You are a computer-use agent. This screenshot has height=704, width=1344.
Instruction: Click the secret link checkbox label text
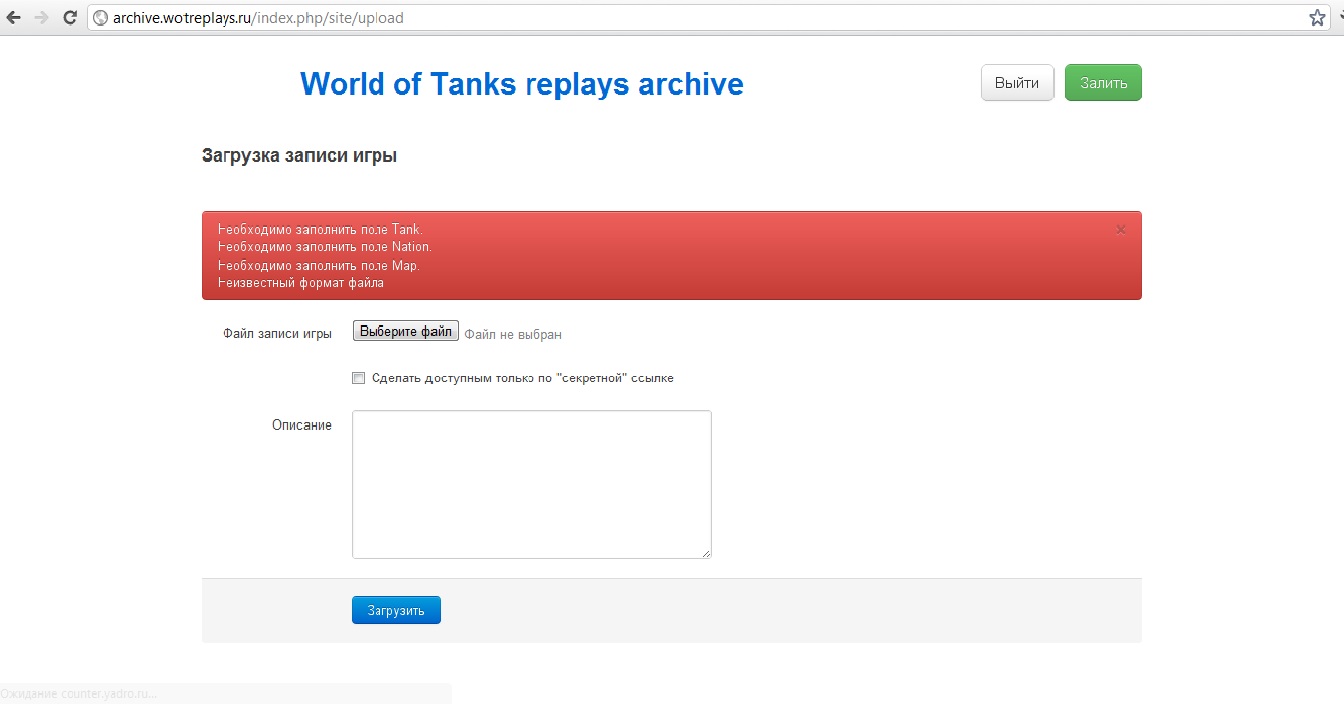(522, 378)
